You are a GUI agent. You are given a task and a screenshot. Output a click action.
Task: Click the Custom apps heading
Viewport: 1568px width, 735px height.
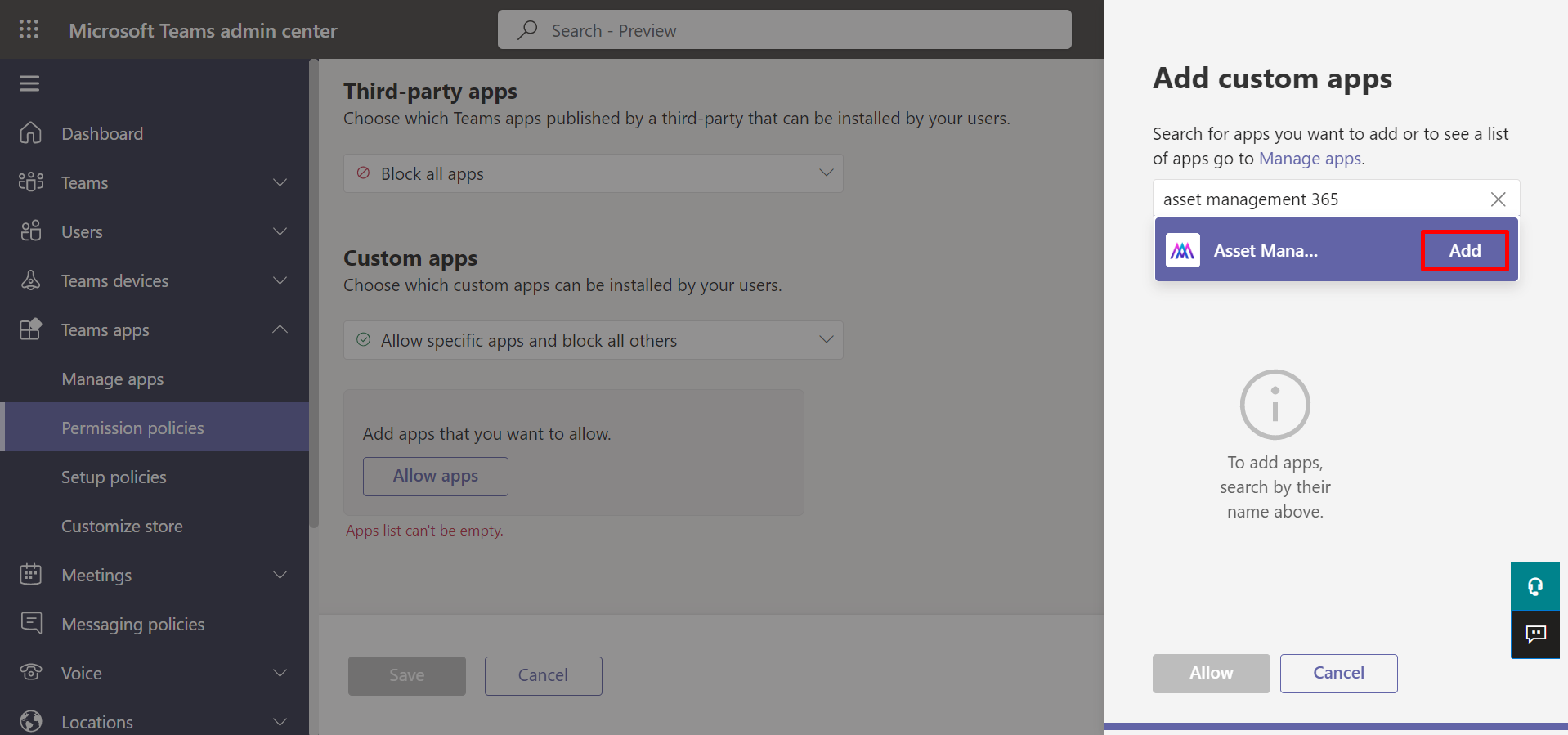click(410, 258)
